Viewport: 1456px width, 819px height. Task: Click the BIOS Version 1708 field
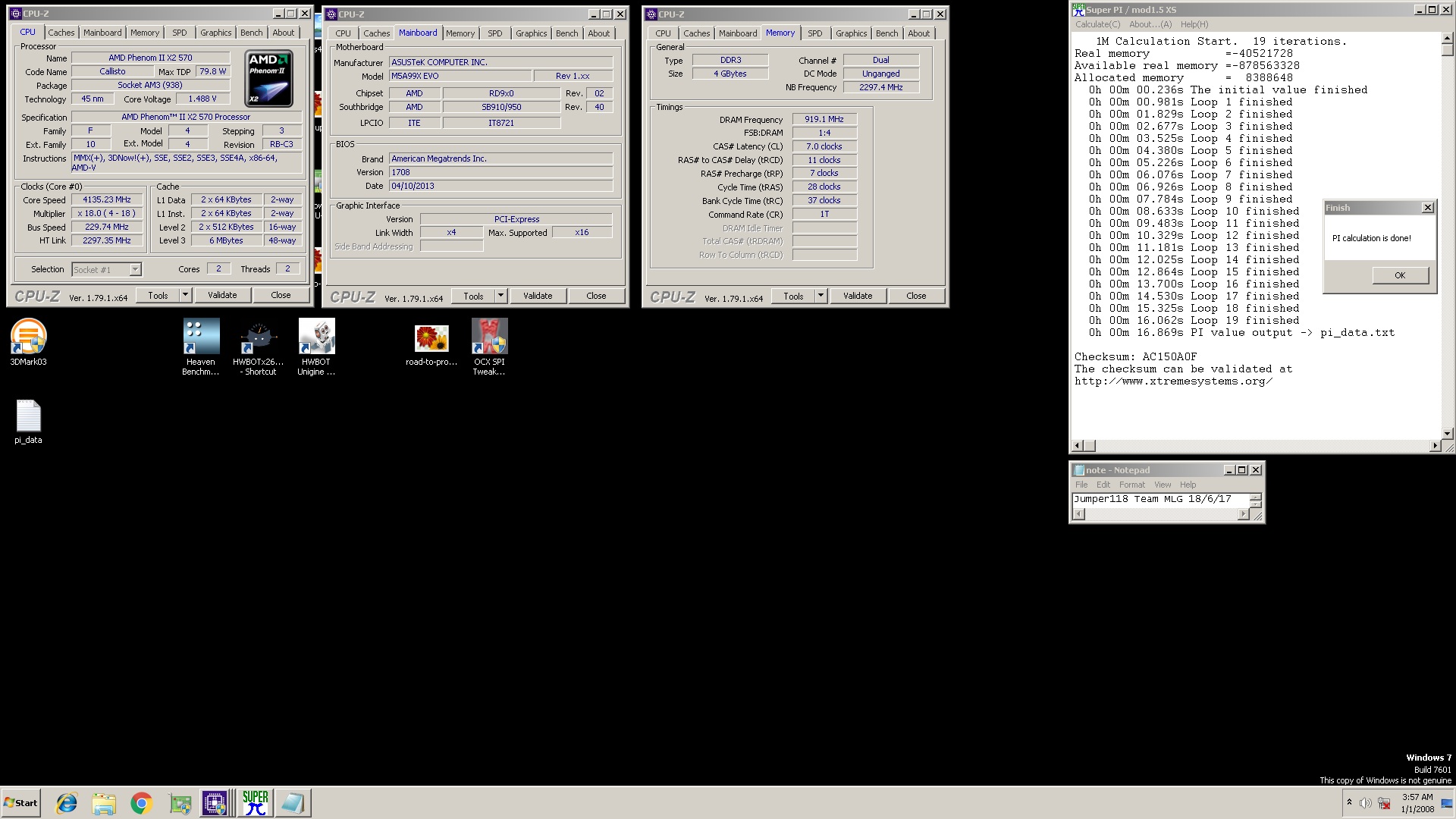click(x=500, y=172)
